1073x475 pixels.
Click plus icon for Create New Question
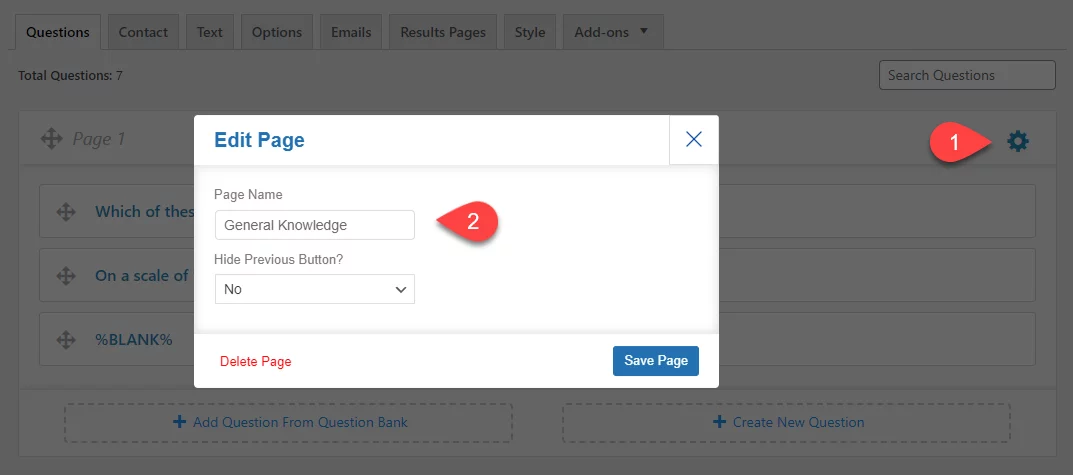pyautogui.click(x=719, y=422)
